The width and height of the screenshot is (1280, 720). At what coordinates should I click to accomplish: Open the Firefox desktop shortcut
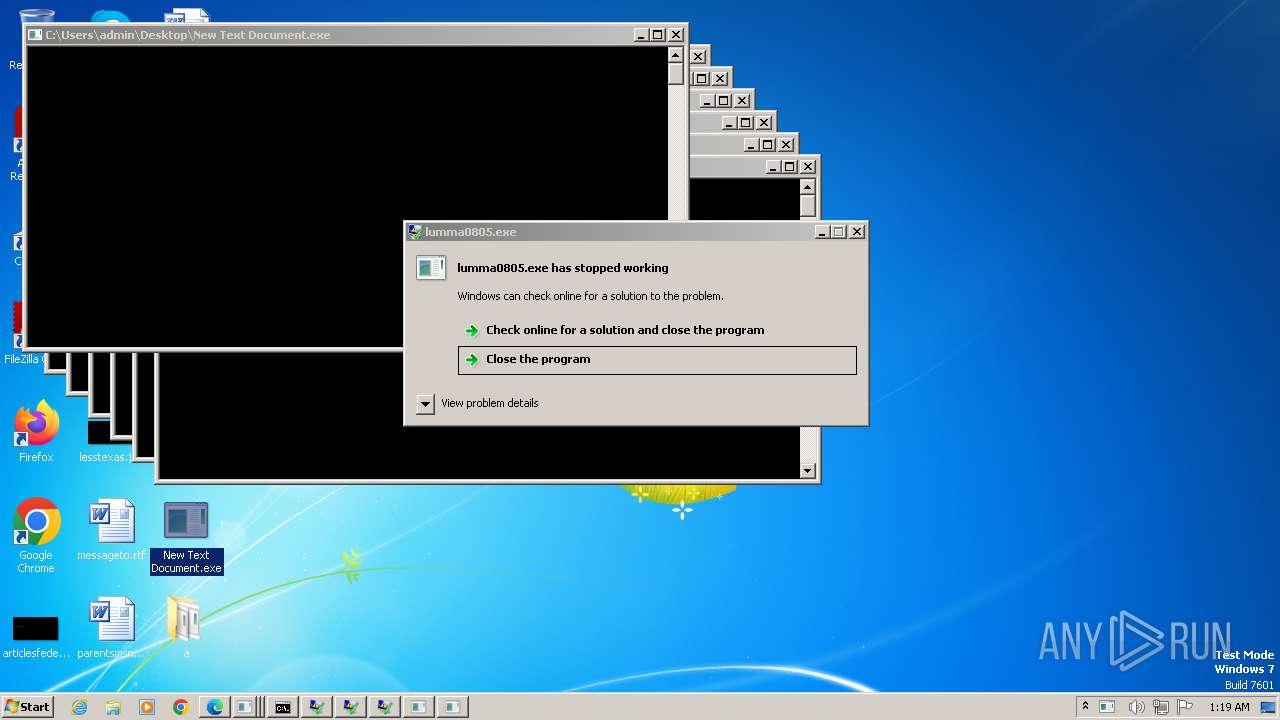(x=36, y=432)
